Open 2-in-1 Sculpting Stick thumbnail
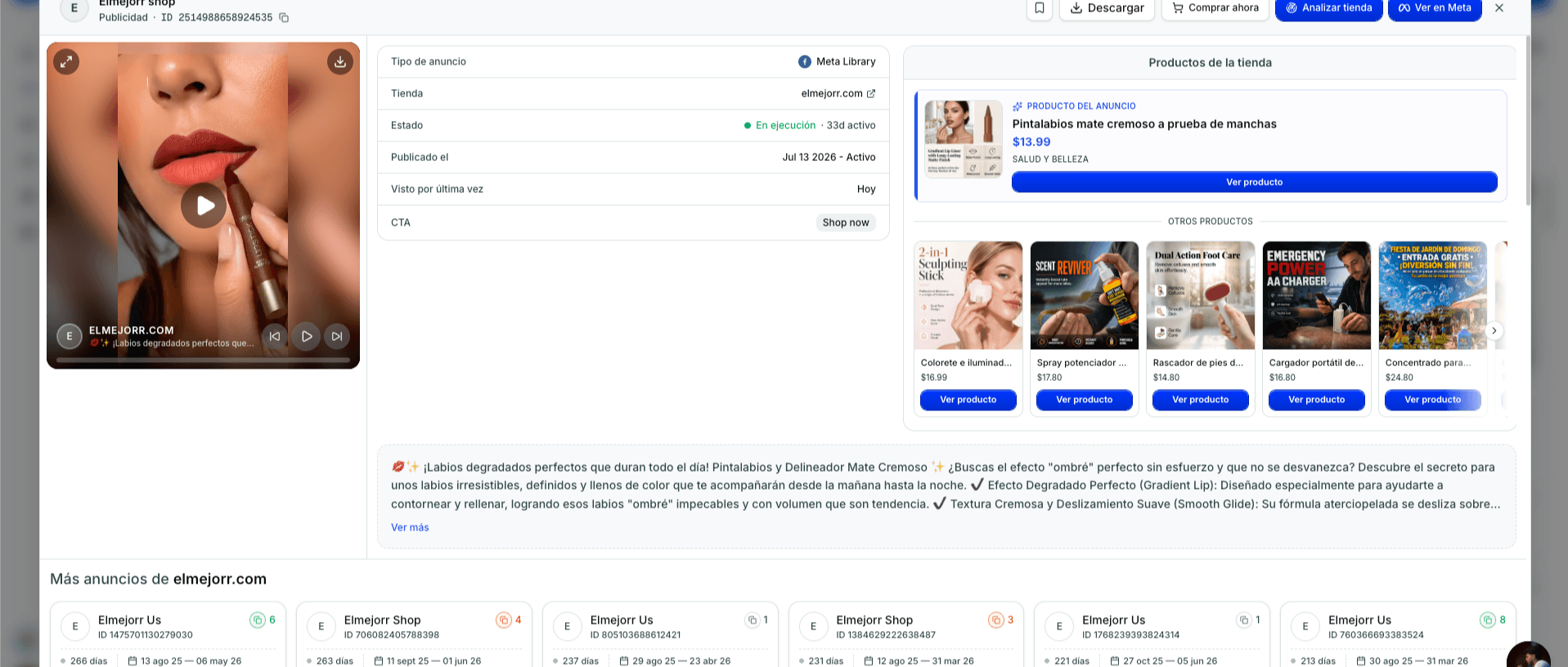Viewport: 1568px width, 667px height. pyautogui.click(x=968, y=295)
